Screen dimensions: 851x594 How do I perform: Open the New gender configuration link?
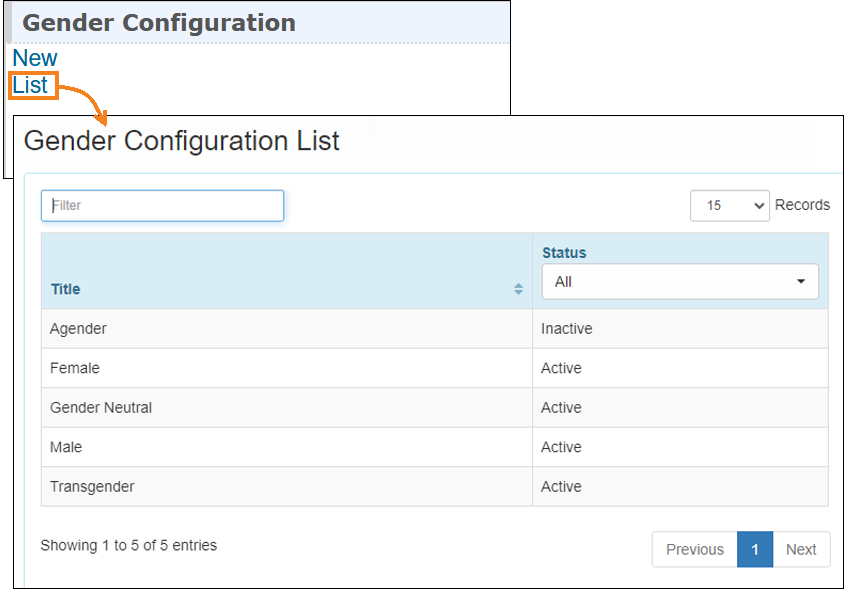[35, 58]
